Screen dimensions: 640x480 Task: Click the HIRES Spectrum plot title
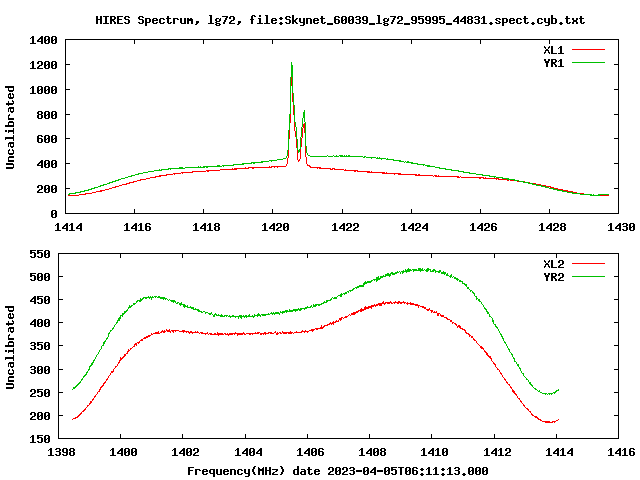[x=340, y=20]
